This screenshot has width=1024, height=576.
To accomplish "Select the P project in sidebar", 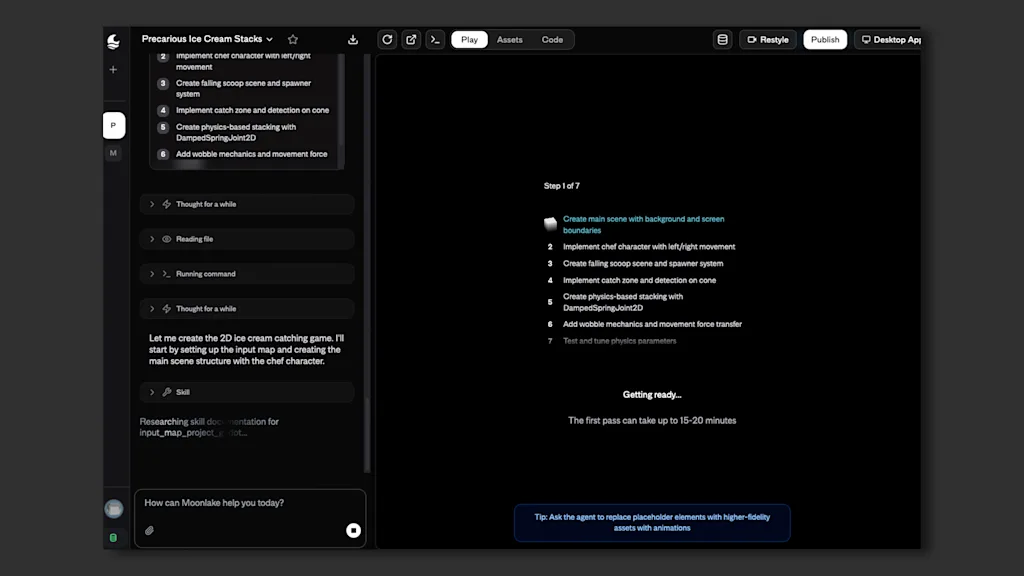I will [113, 126].
